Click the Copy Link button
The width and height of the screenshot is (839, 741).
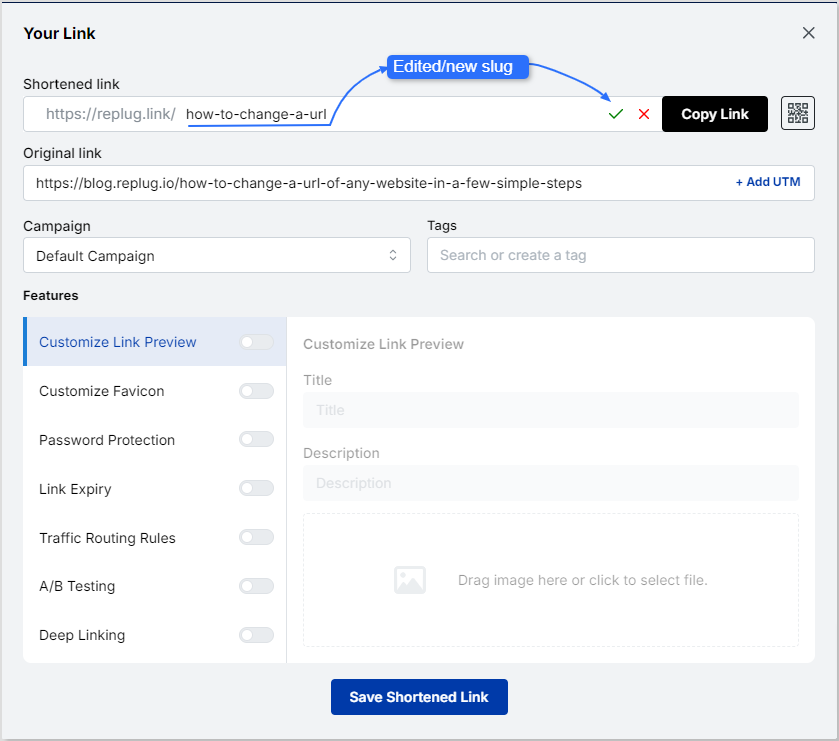[715, 114]
